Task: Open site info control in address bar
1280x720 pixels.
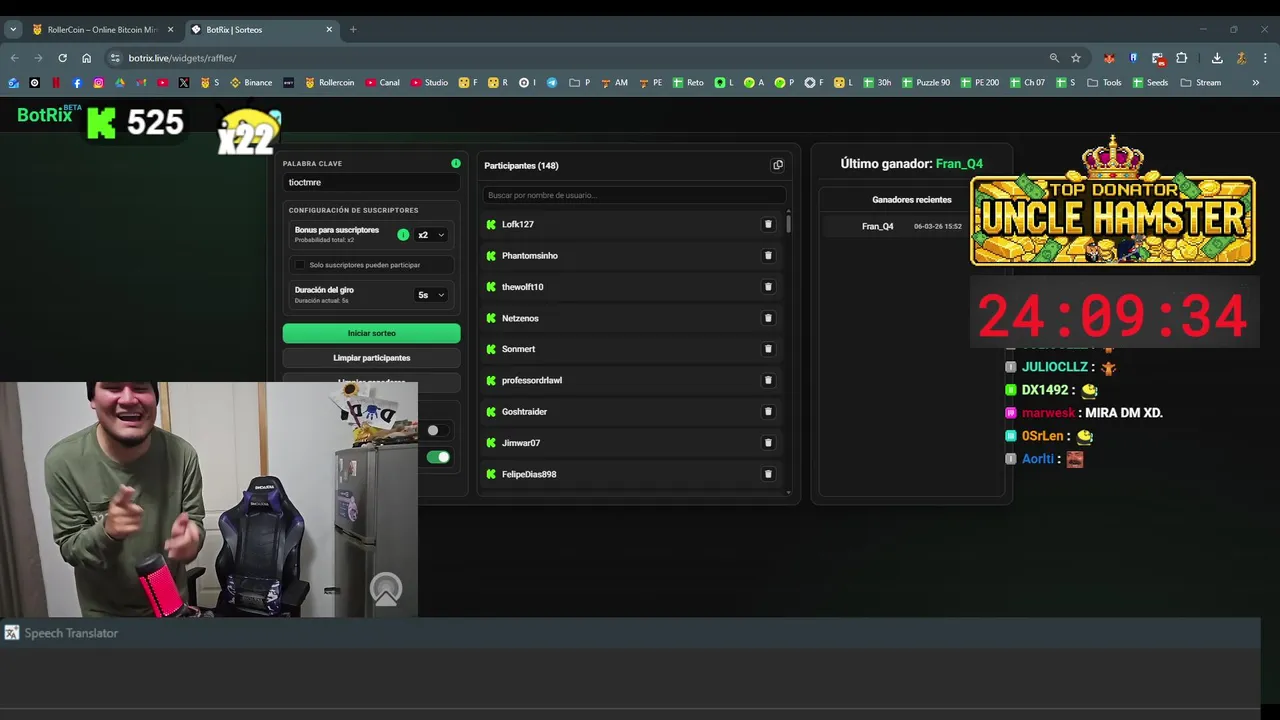Action: click(115, 58)
